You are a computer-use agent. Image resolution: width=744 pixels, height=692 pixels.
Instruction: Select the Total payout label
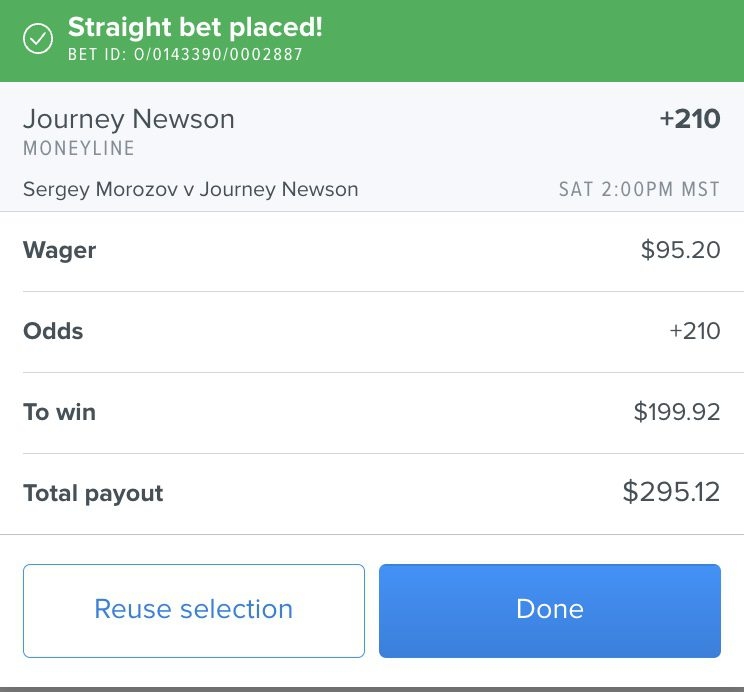[x=93, y=494]
